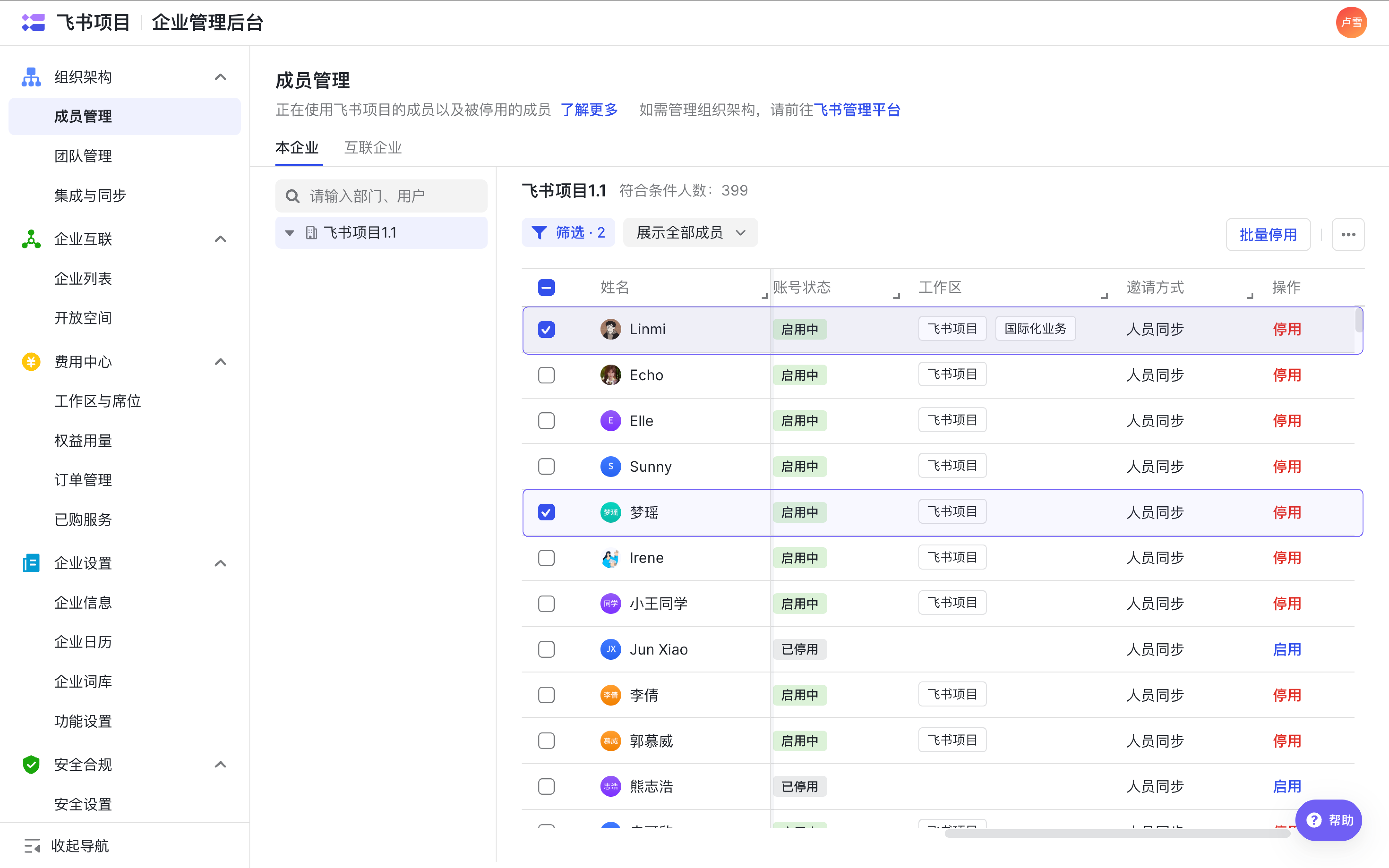The width and height of the screenshot is (1389, 868).
Task: Click the Feishu Project logo icon
Action: [33, 22]
